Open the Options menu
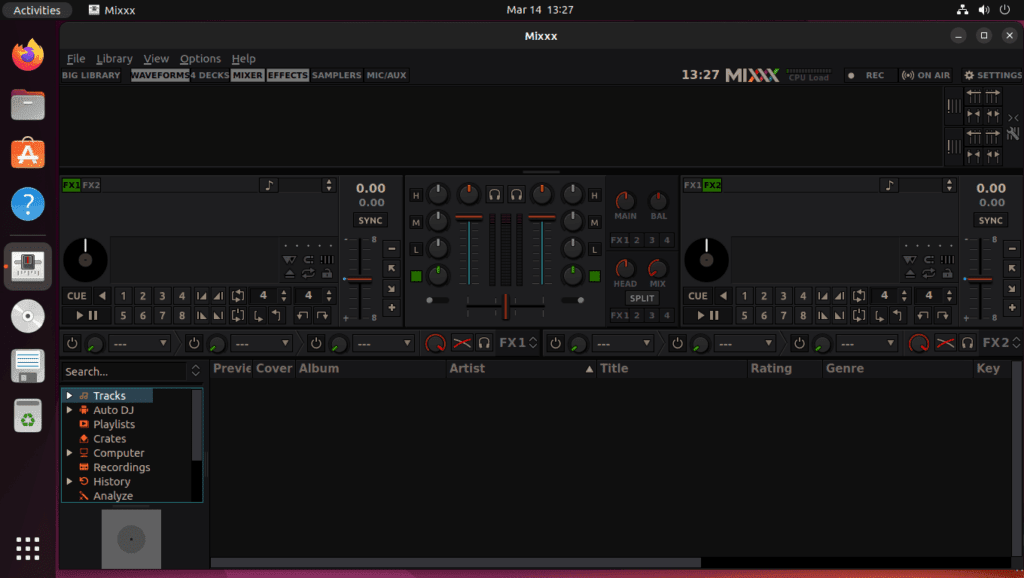 click(200, 58)
